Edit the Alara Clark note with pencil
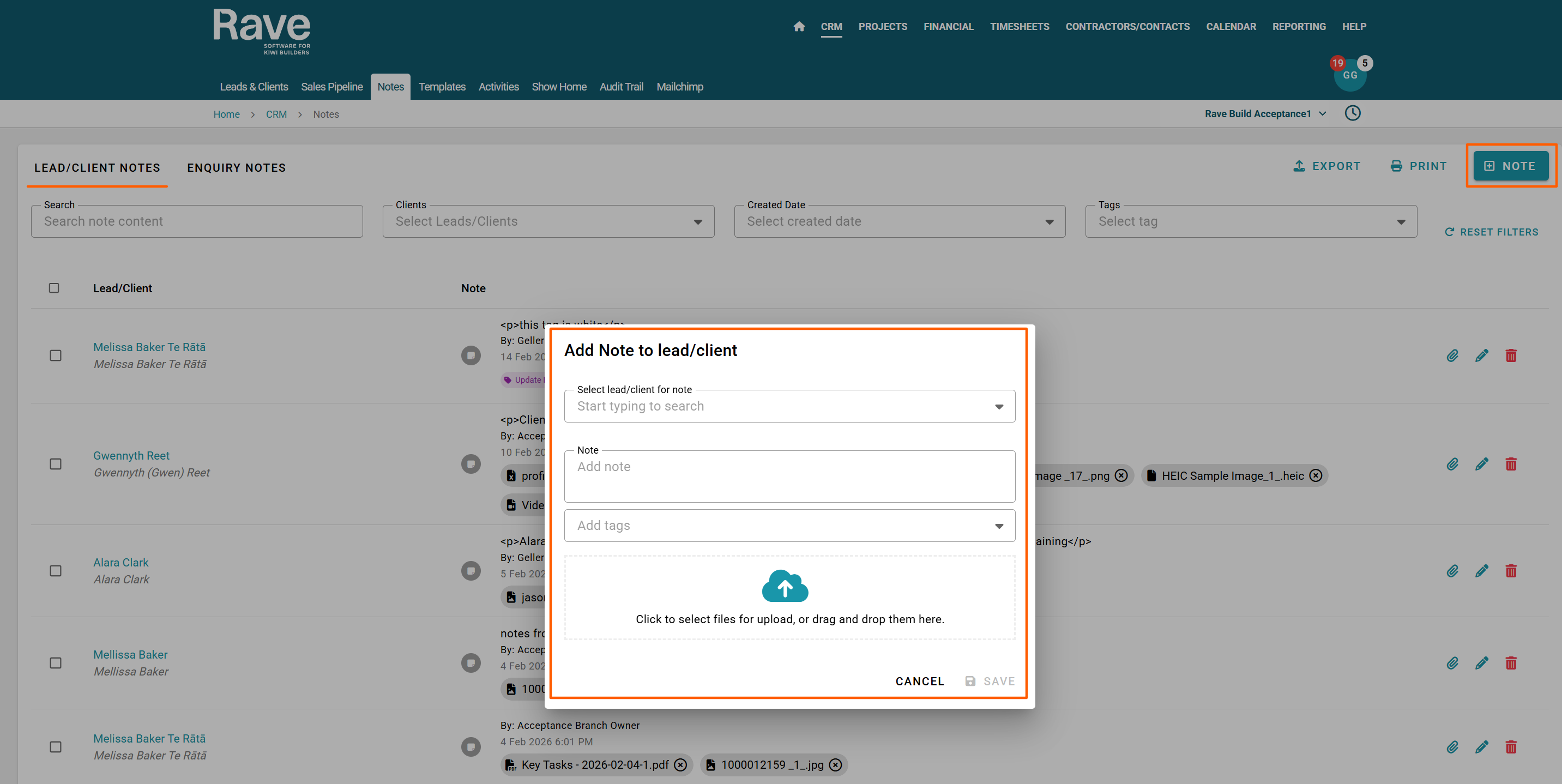Image resolution: width=1562 pixels, height=784 pixels. click(1481, 571)
